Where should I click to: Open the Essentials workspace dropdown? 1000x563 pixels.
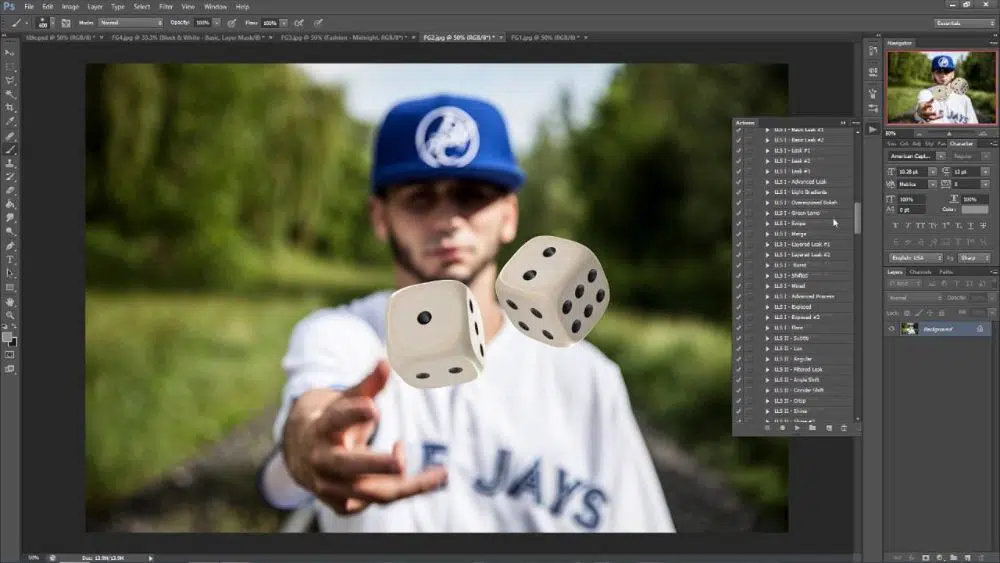coord(963,22)
